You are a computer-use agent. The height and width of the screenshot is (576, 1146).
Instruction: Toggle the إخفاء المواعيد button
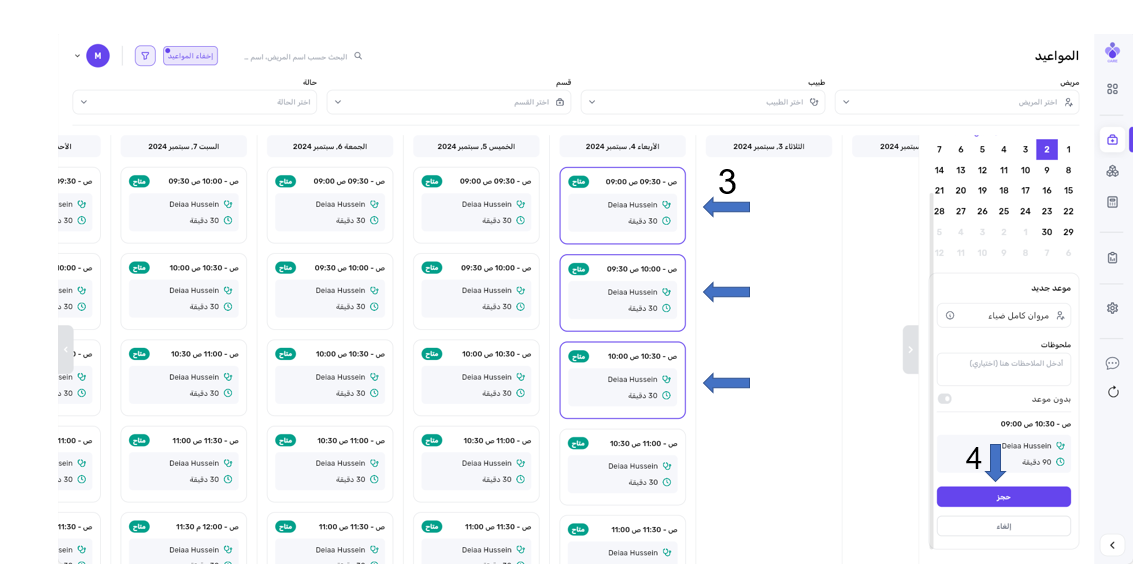[x=190, y=56]
